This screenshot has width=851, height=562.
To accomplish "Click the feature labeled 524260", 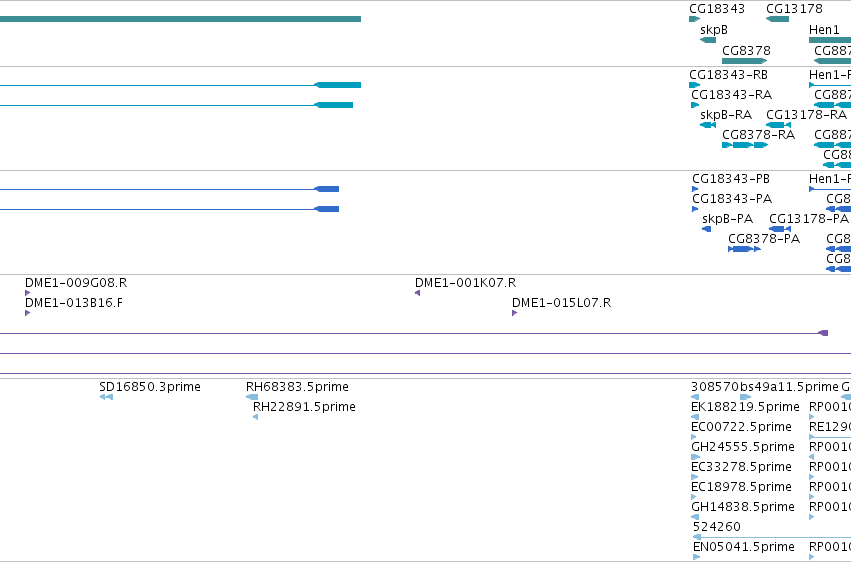I will (x=716, y=527).
